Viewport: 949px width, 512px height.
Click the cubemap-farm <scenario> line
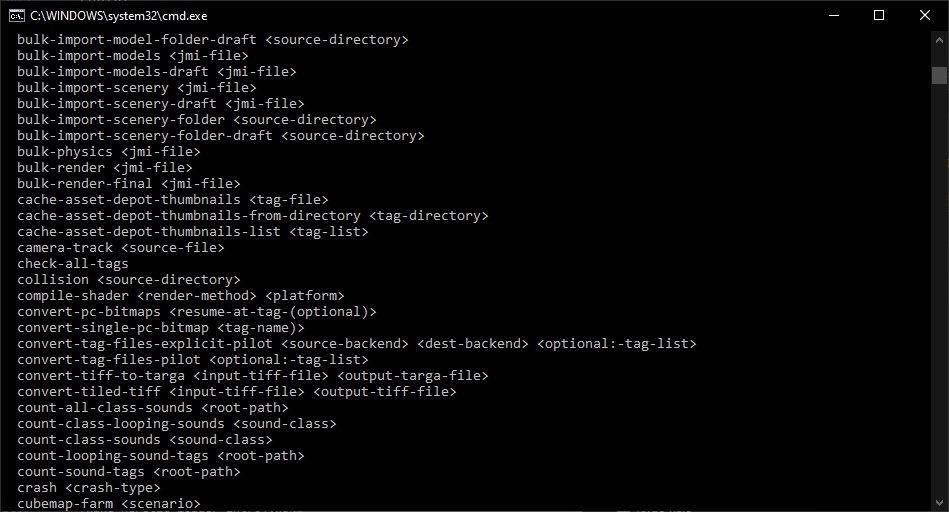[108, 504]
